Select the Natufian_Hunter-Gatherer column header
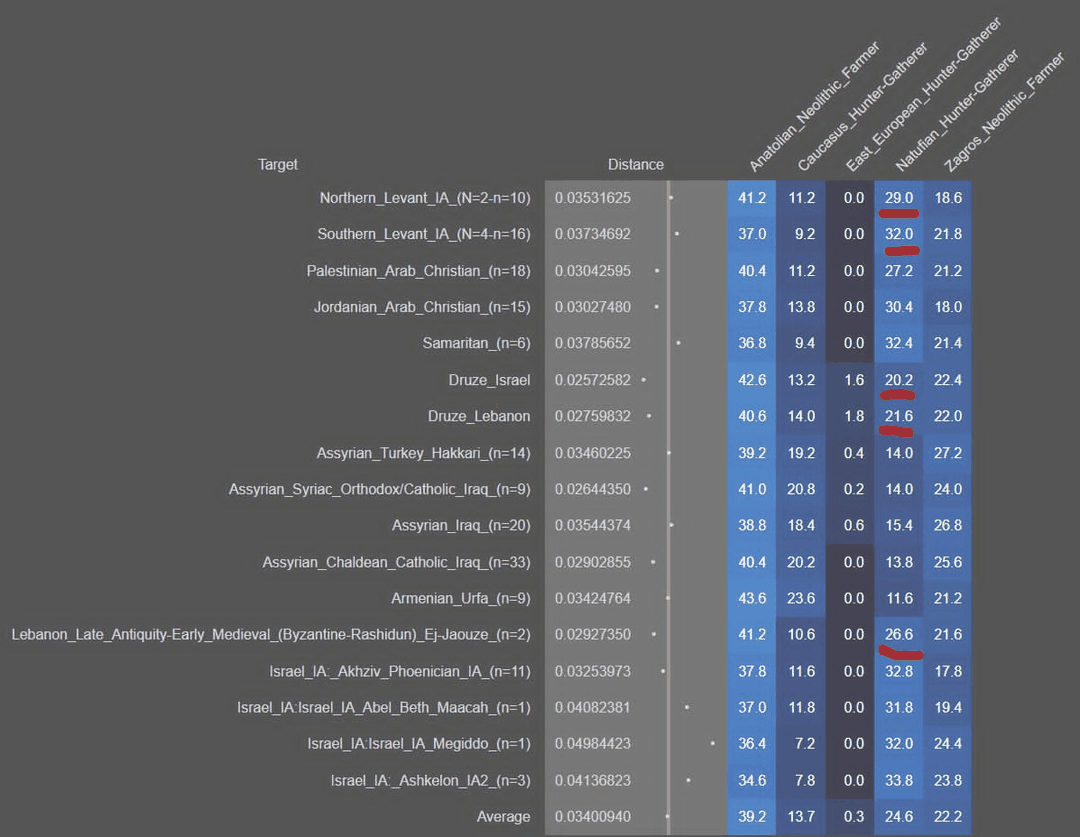 coord(957,110)
